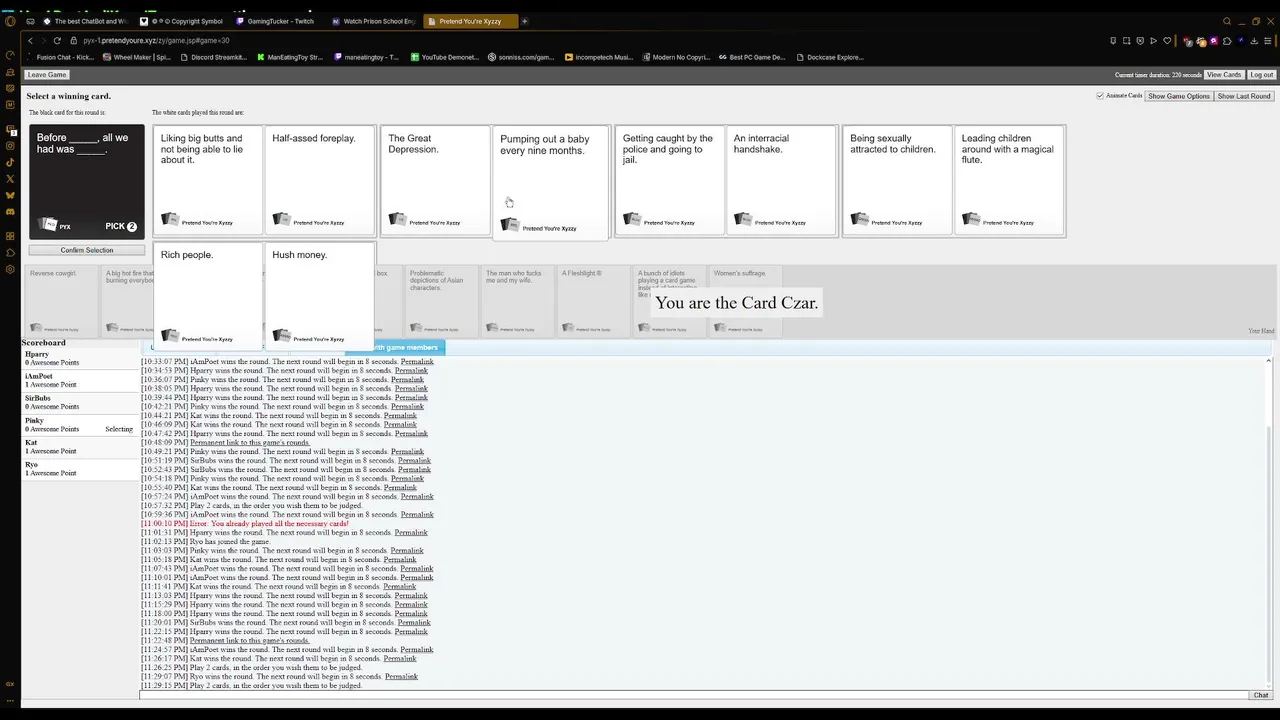Open sidebar settings gear icon

10,269
